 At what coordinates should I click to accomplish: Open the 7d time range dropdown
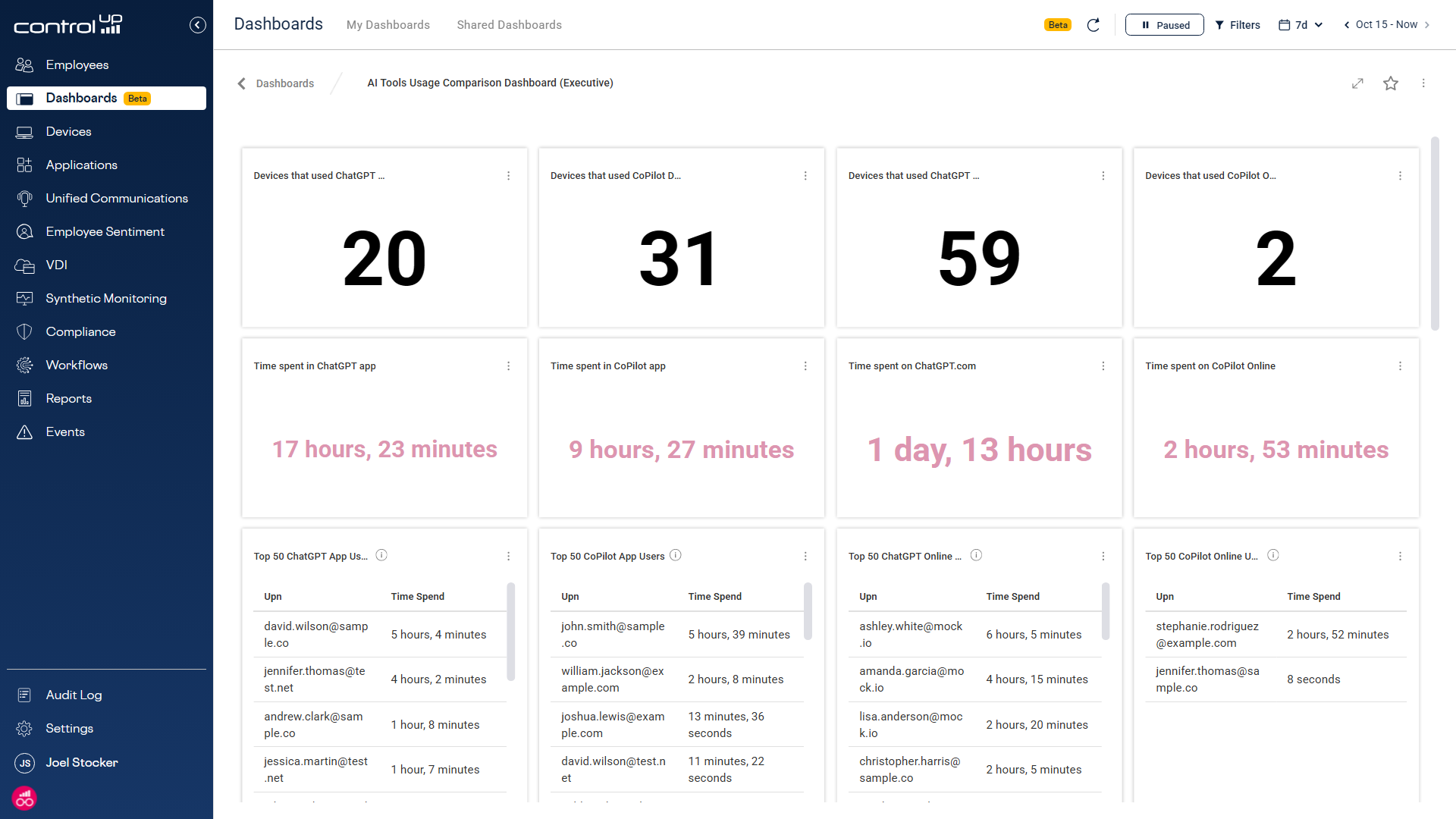pyautogui.click(x=1301, y=25)
